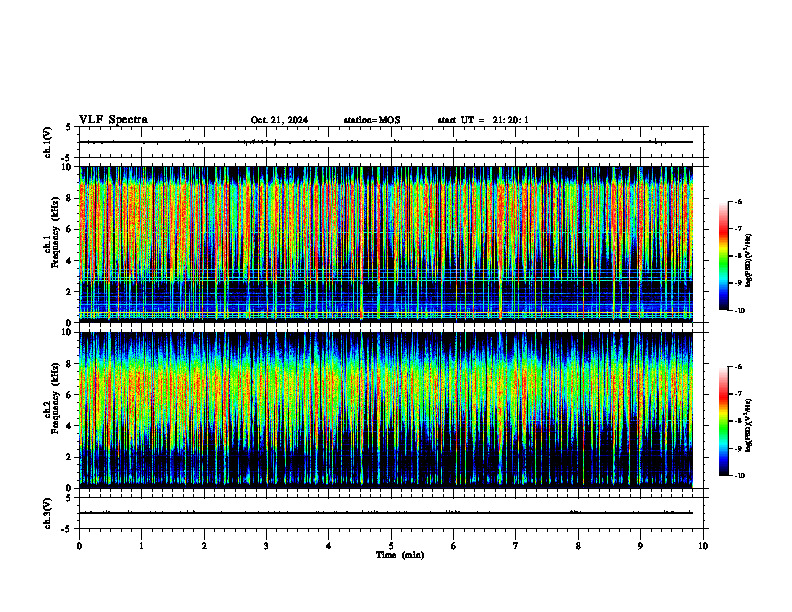
Task: Click the '-10' tick on ch.2 colorbar
Action: pos(740,476)
